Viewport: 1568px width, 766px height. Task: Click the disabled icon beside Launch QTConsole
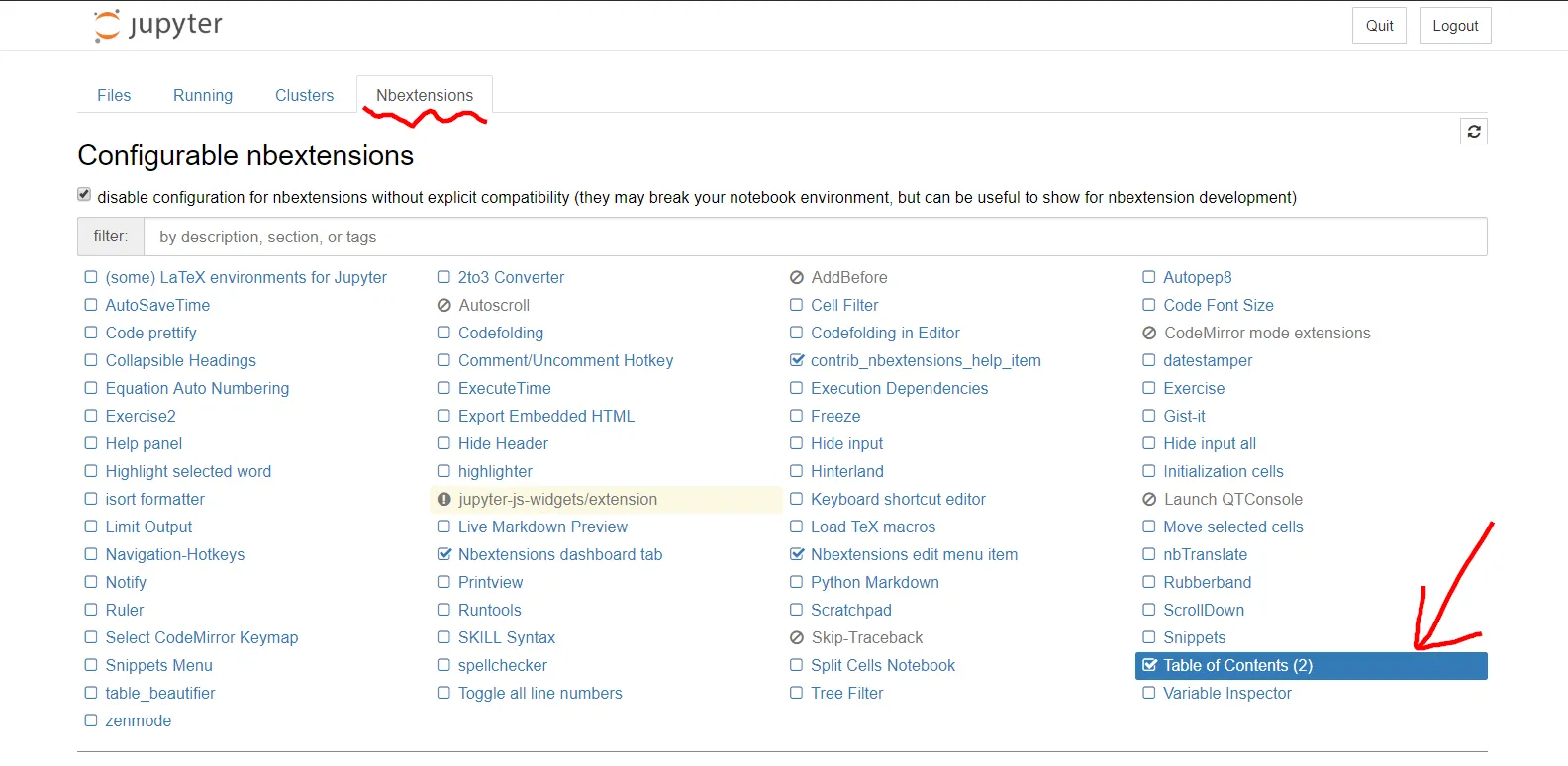tap(1149, 500)
